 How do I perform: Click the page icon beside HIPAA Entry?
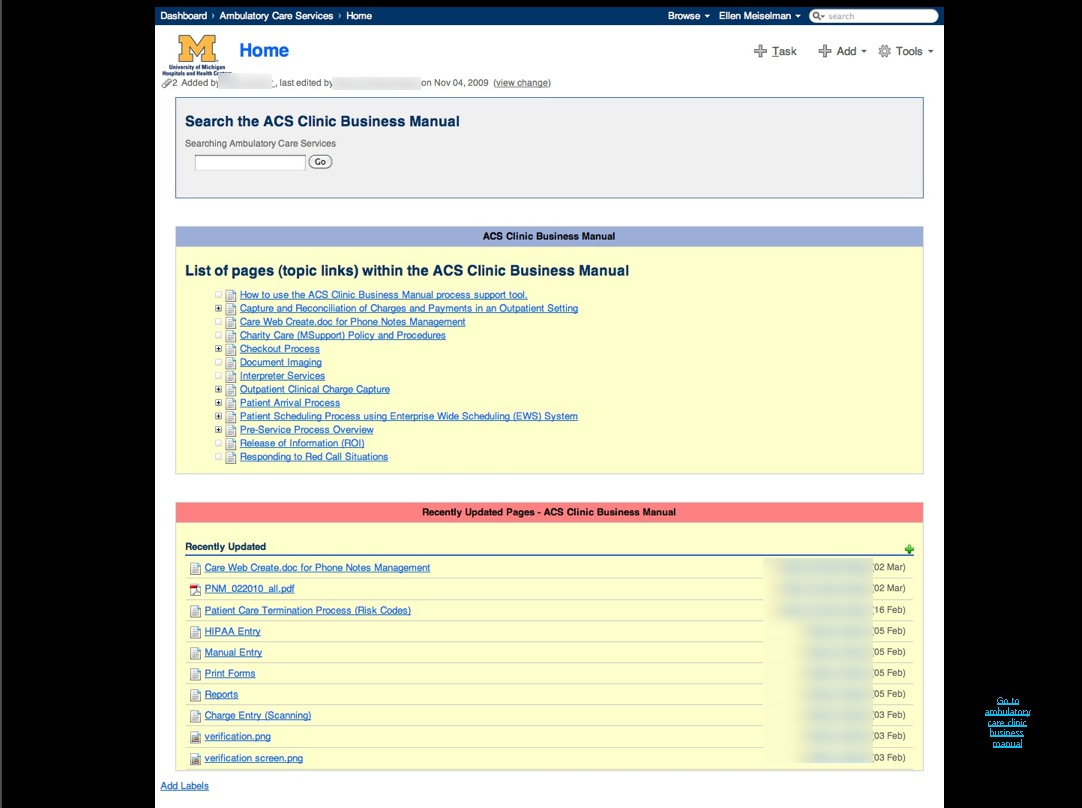point(196,632)
